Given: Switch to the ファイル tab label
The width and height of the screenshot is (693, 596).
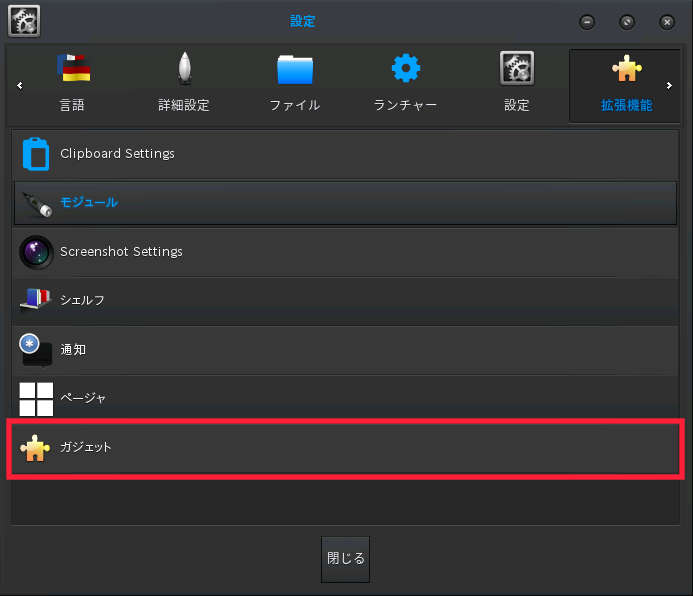Looking at the screenshot, I should coord(295,105).
